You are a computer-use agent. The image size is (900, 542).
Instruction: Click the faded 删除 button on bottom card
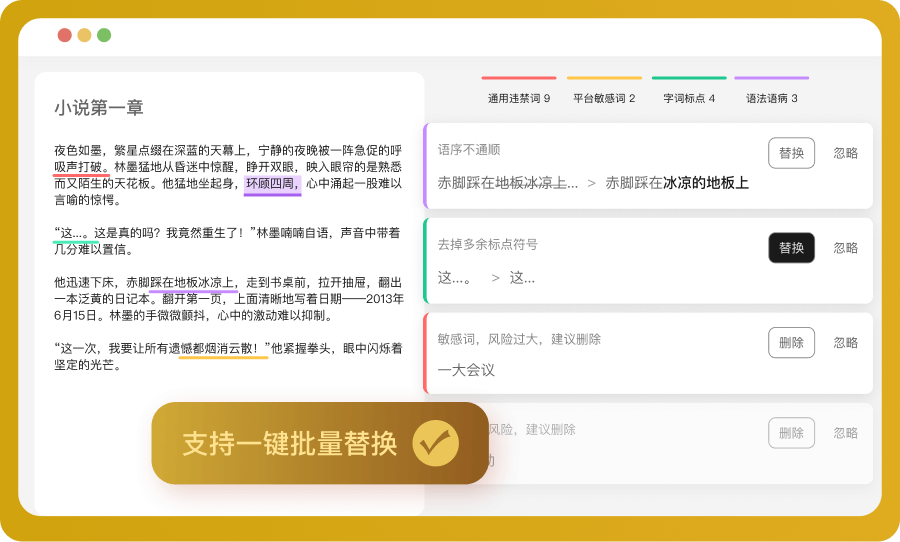(791, 433)
